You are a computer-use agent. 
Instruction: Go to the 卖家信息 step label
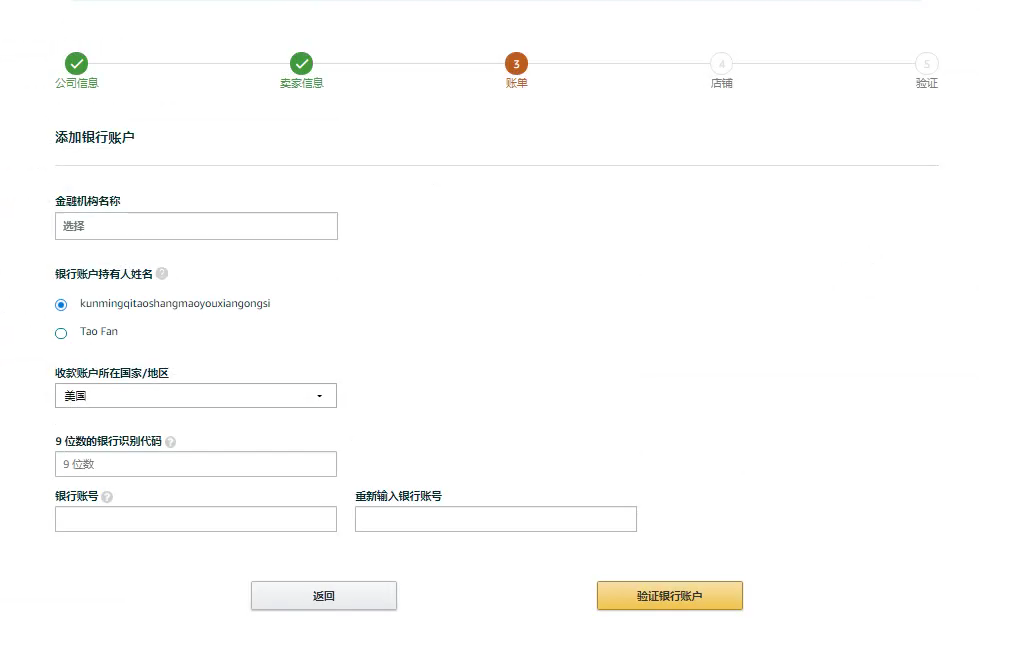coord(301,83)
